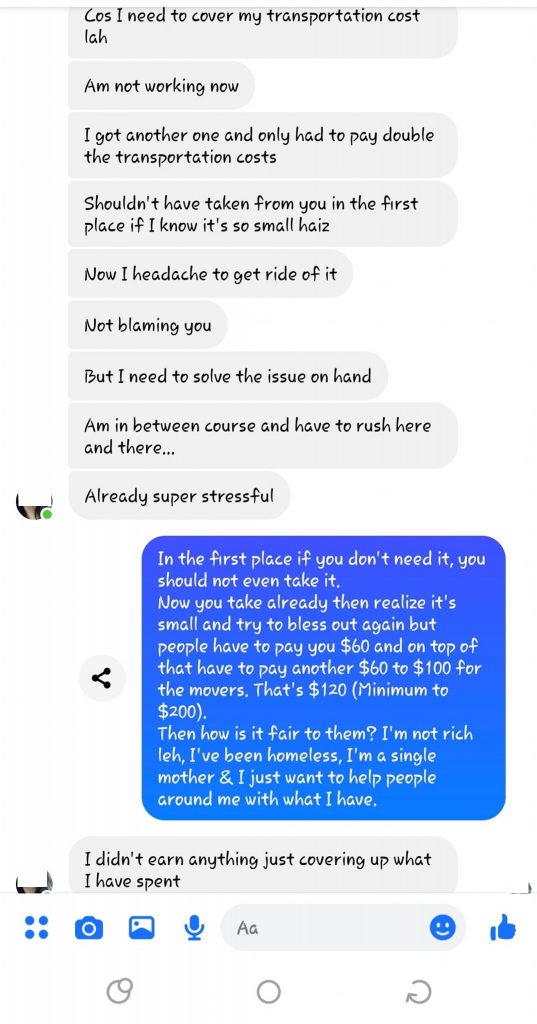Select 'Now I headache to get ride of it' message
This screenshot has width=537, height=1024.
(x=210, y=274)
